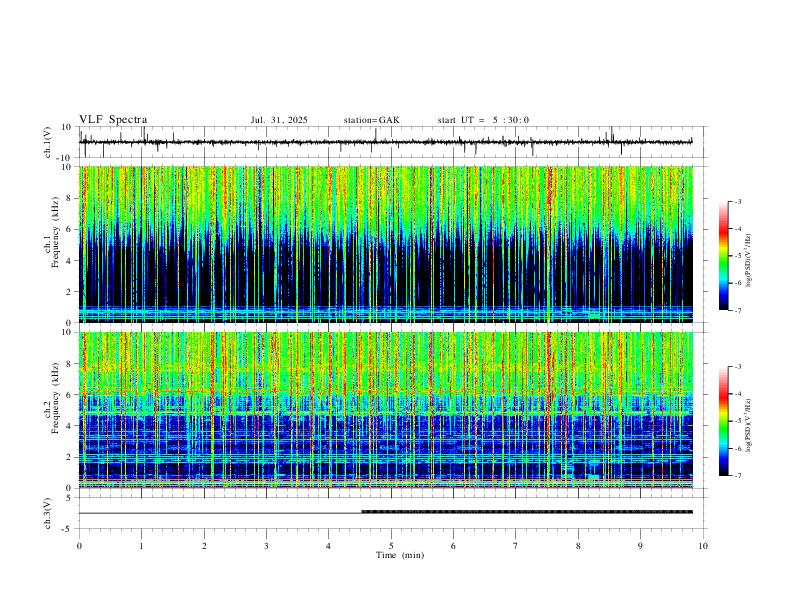The image size is (792, 612).
Task: Click the thick ch.3 trace segment
Action: point(527,512)
